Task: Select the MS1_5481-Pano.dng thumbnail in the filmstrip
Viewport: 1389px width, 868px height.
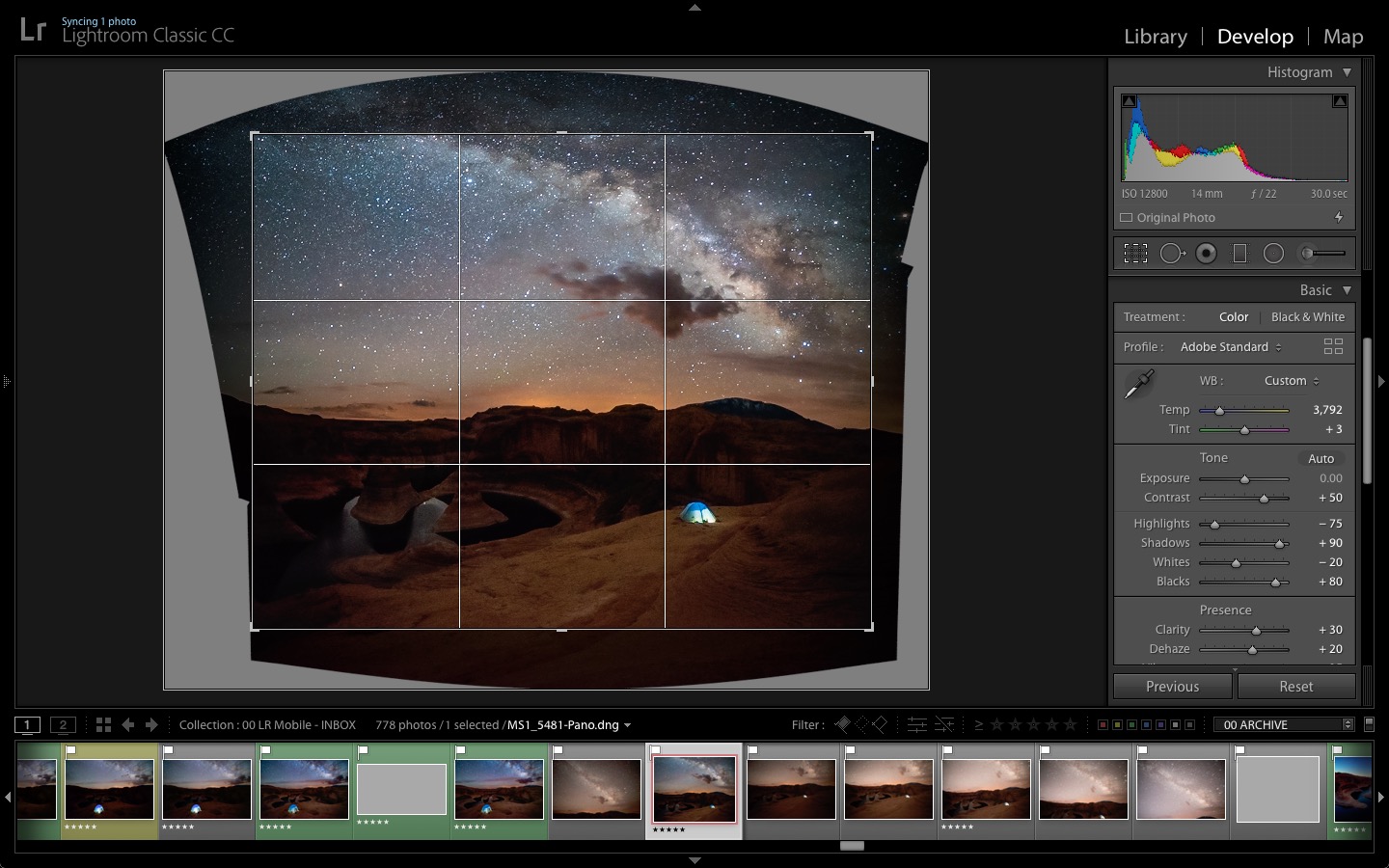Action: coord(694,788)
